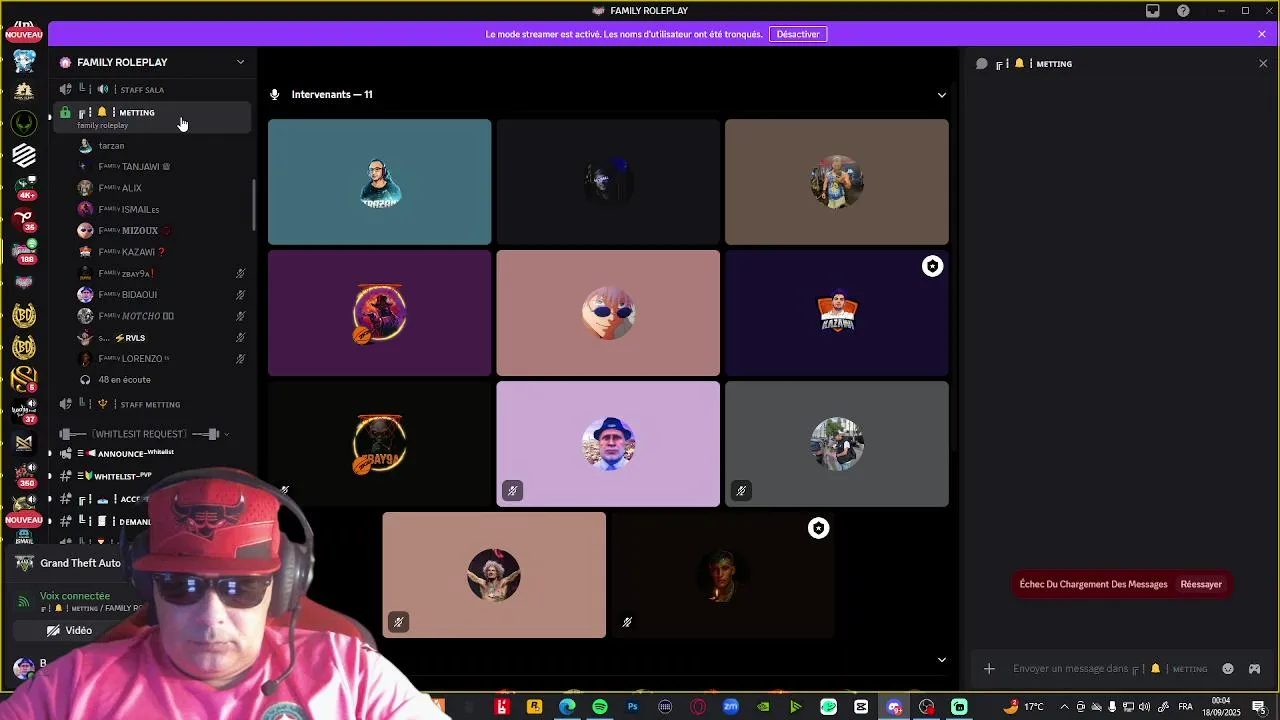Retry loading messages with Réessayer
The image size is (1280, 720).
1201,584
